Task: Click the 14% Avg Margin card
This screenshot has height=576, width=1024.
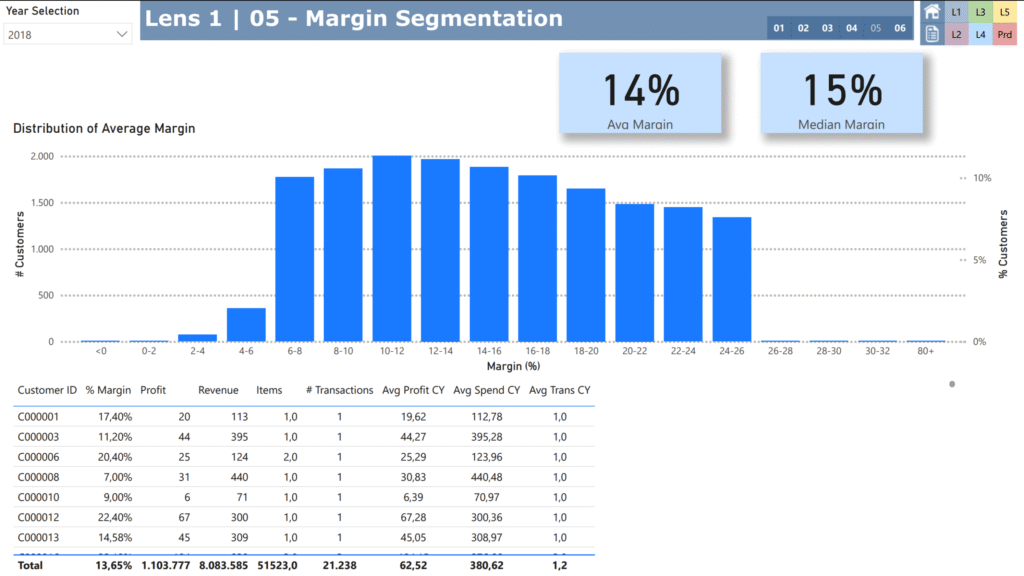Action: point(641,94)
